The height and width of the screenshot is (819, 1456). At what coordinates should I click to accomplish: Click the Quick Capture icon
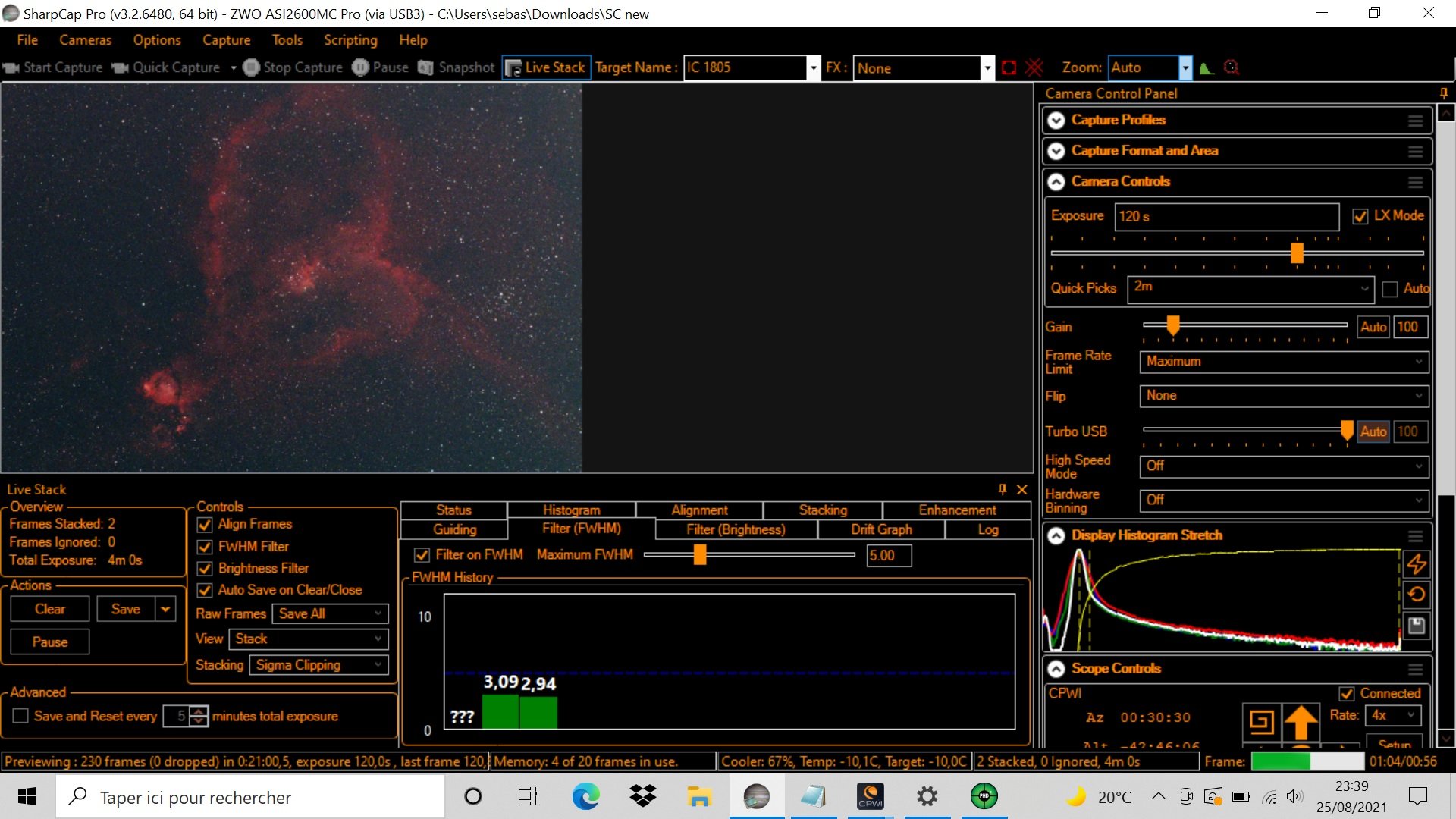tap(120, 68)
